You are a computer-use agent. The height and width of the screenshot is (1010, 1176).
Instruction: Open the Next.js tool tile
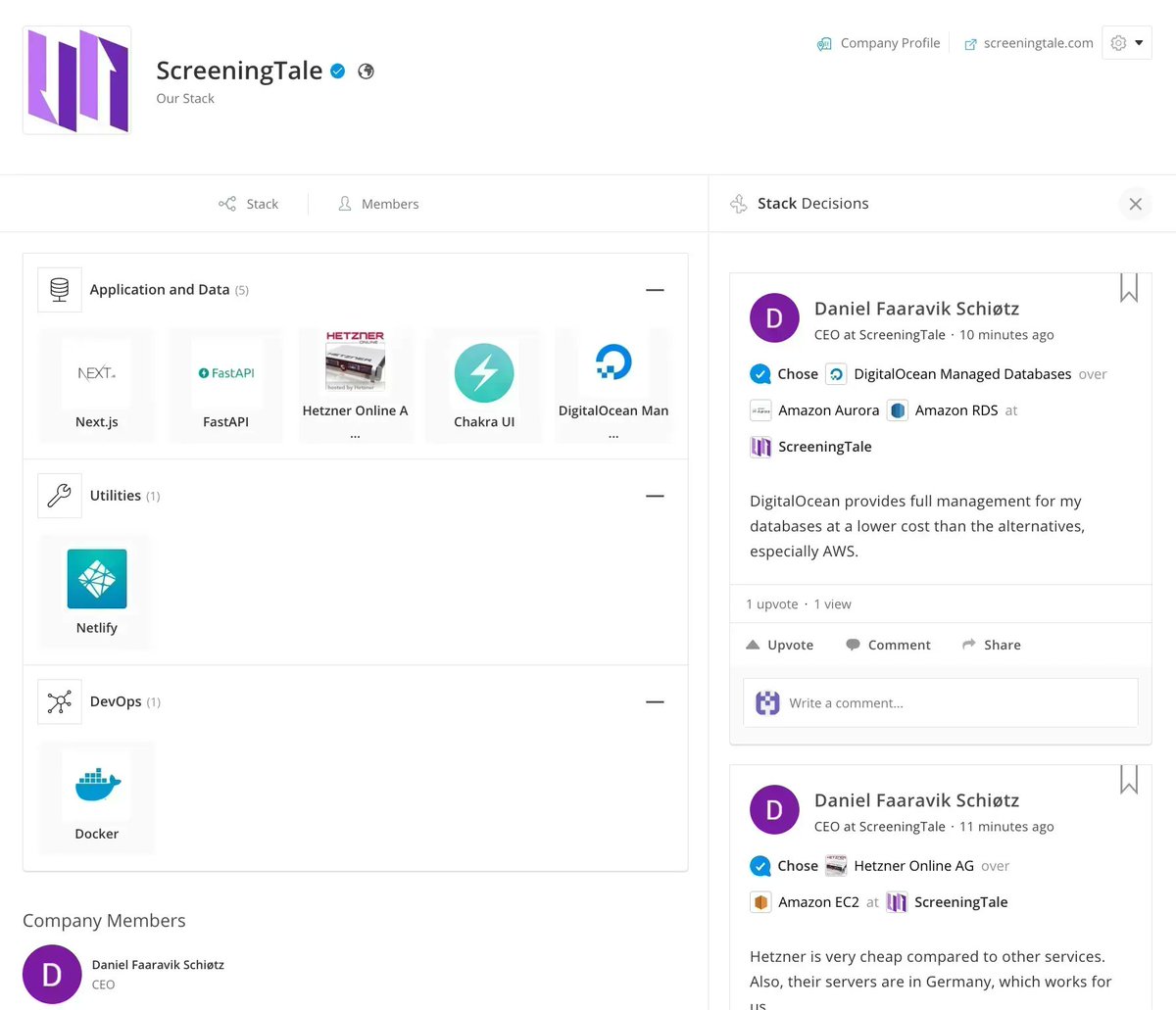97,386
